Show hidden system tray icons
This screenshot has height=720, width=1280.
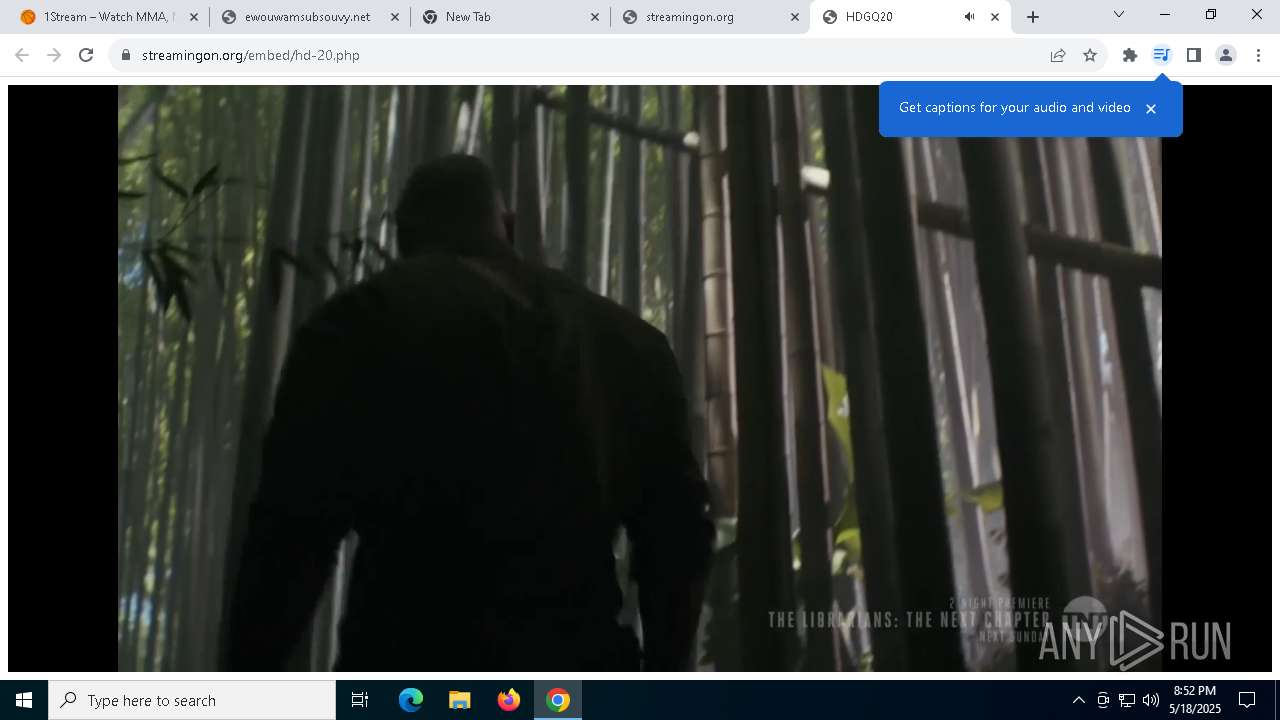point(1078,700)
